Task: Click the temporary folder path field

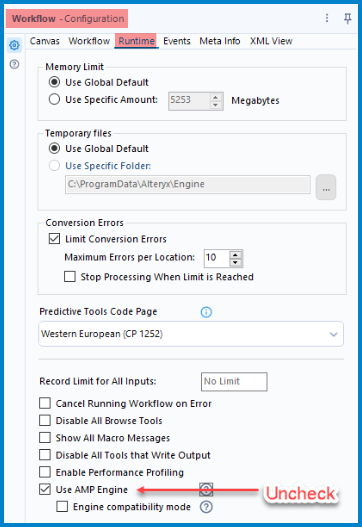Action: point(188,184)
